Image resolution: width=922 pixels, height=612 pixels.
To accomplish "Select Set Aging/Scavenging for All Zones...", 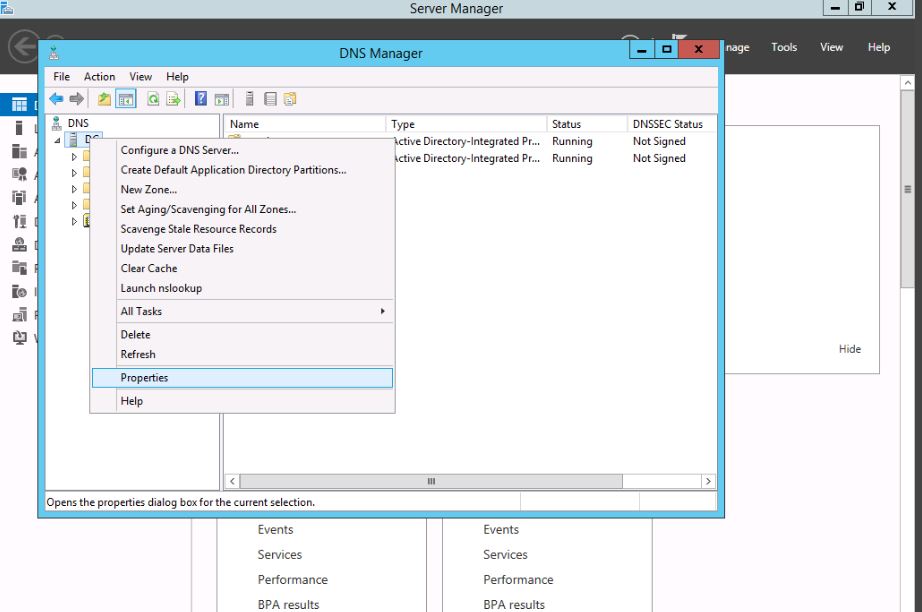I will [x=242, y=209].
